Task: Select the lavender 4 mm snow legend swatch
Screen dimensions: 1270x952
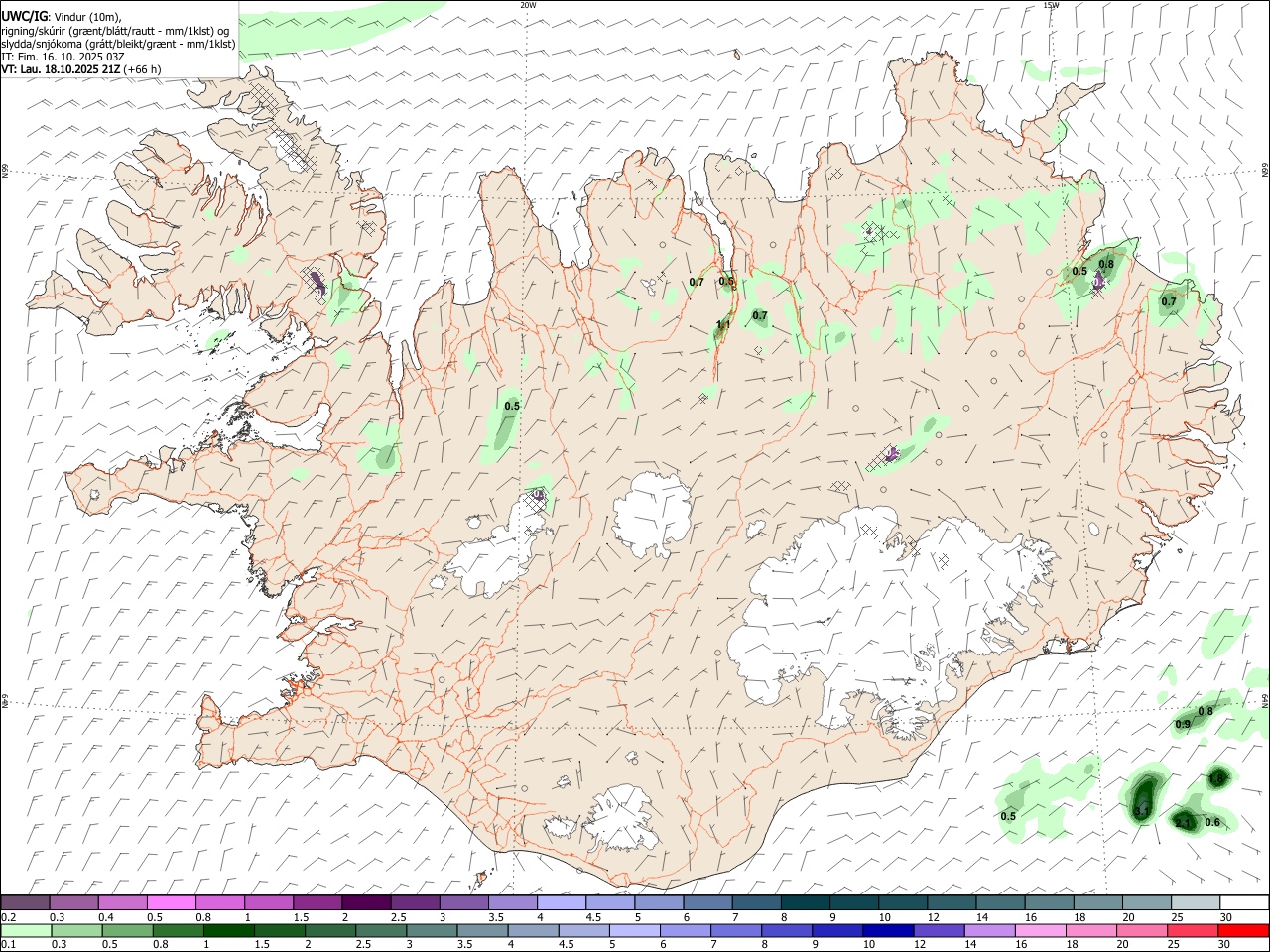Action: pos(562,902)
